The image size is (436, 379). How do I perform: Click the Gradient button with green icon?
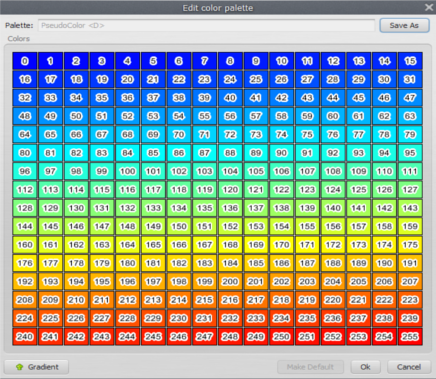point(37,367)
